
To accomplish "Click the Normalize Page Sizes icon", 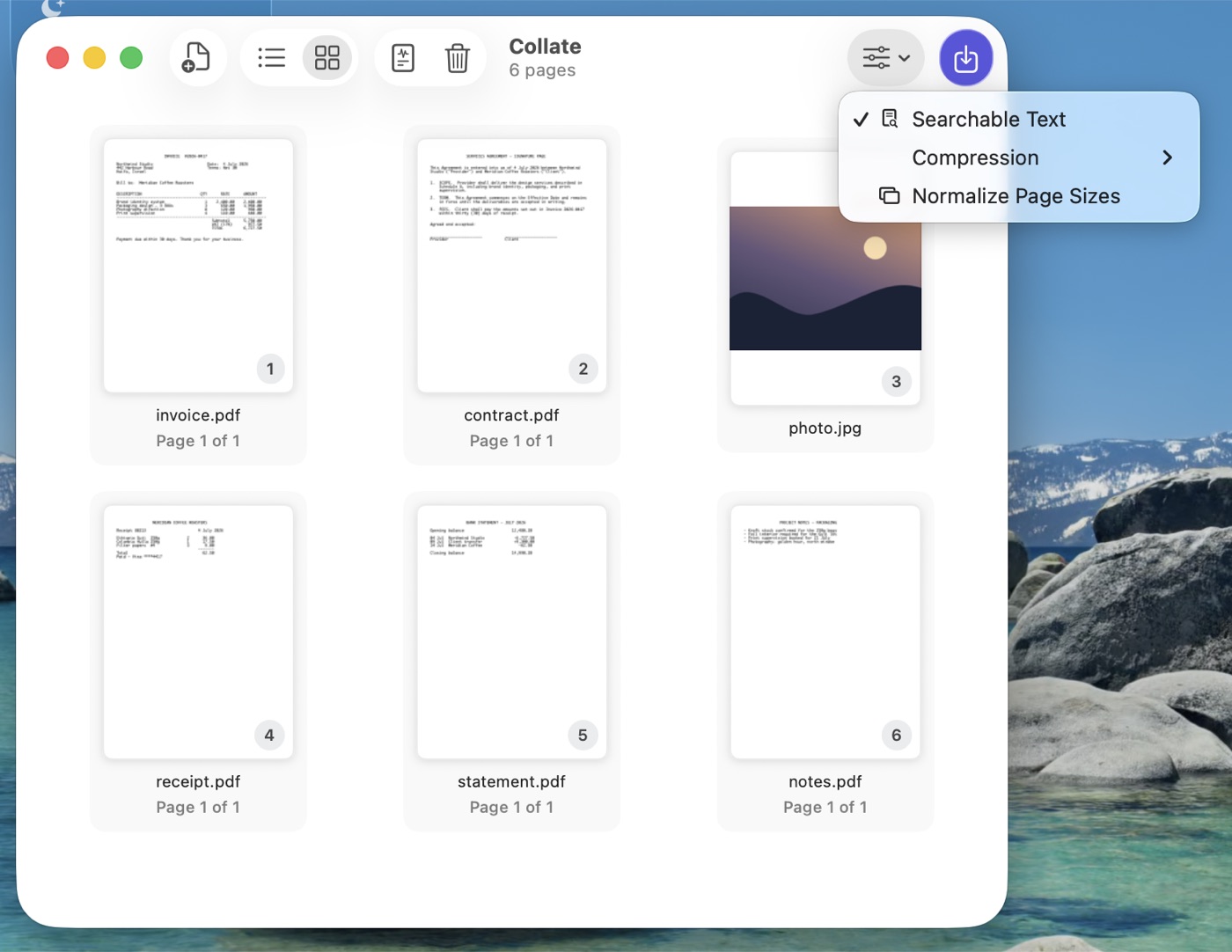I will (890, 195).
